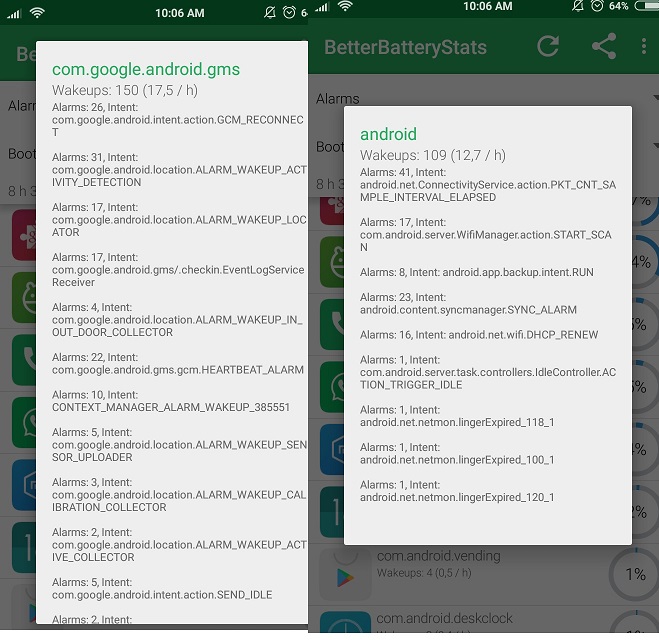Select the WifiManager START_SCAN entry
The height and width of the screenshot is (640, 659).
point(486,235)
